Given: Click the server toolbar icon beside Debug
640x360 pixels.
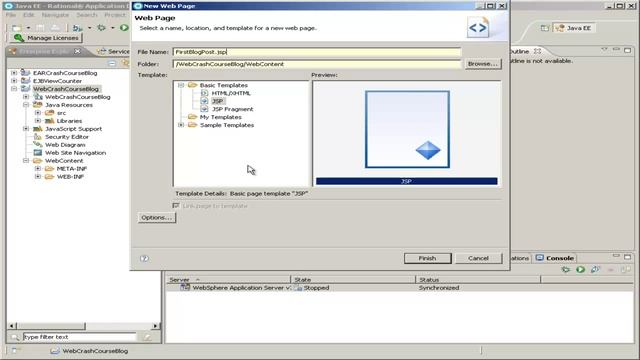Looking at the screenshot, I should 77,28.
